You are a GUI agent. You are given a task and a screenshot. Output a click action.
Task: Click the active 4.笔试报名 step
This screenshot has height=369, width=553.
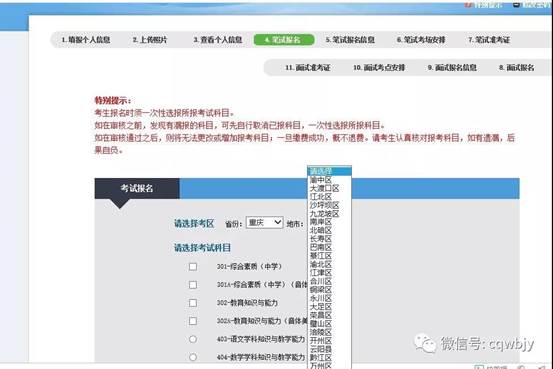tap(284, 40)
